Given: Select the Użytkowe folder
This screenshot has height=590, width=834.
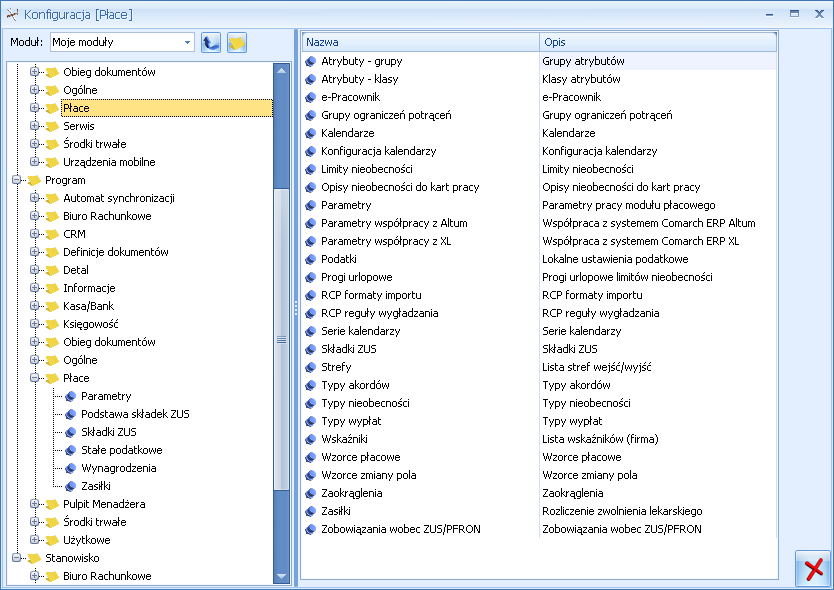Looking at the screenshot, I should pos(87,540).
